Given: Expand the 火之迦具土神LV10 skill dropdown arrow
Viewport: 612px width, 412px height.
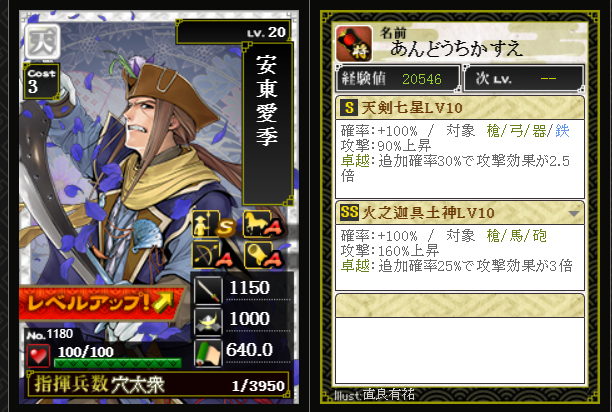Looking at the screenshot, I should click(x=573, y=213).
